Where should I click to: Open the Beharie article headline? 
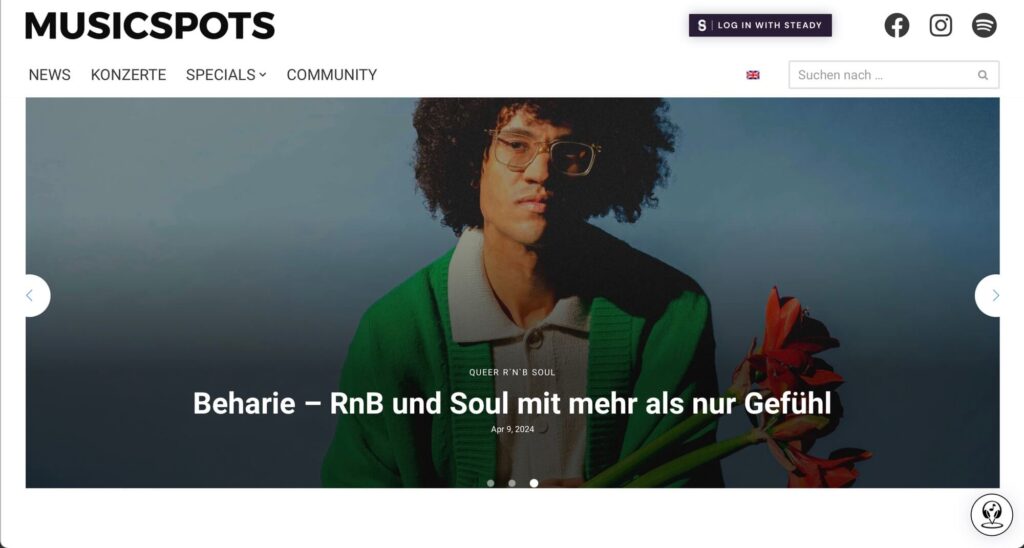pos(512,403)
